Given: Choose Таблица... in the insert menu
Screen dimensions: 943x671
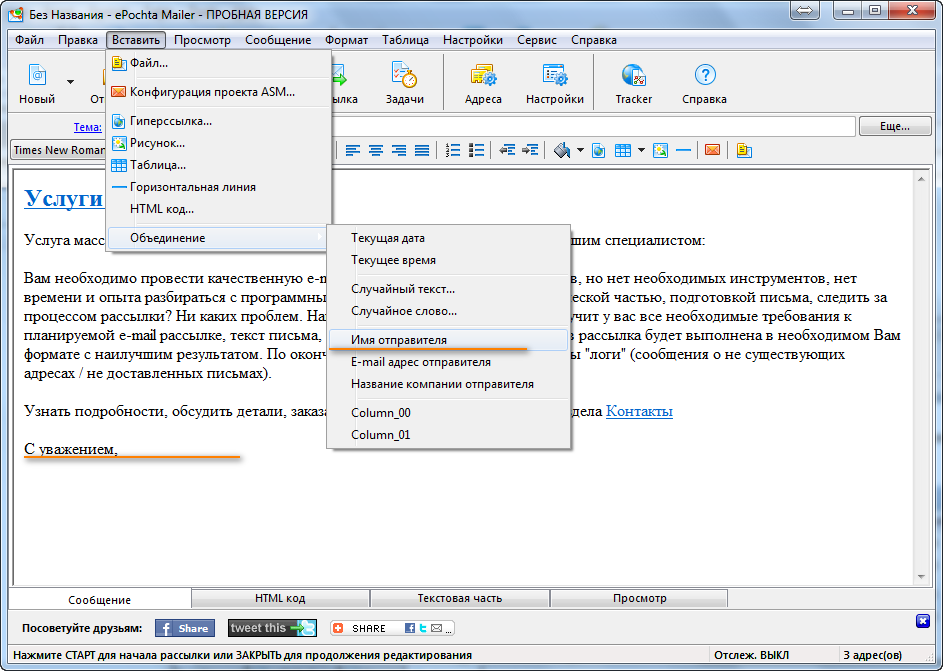Looking at the screenshot, I should (219, 165).
